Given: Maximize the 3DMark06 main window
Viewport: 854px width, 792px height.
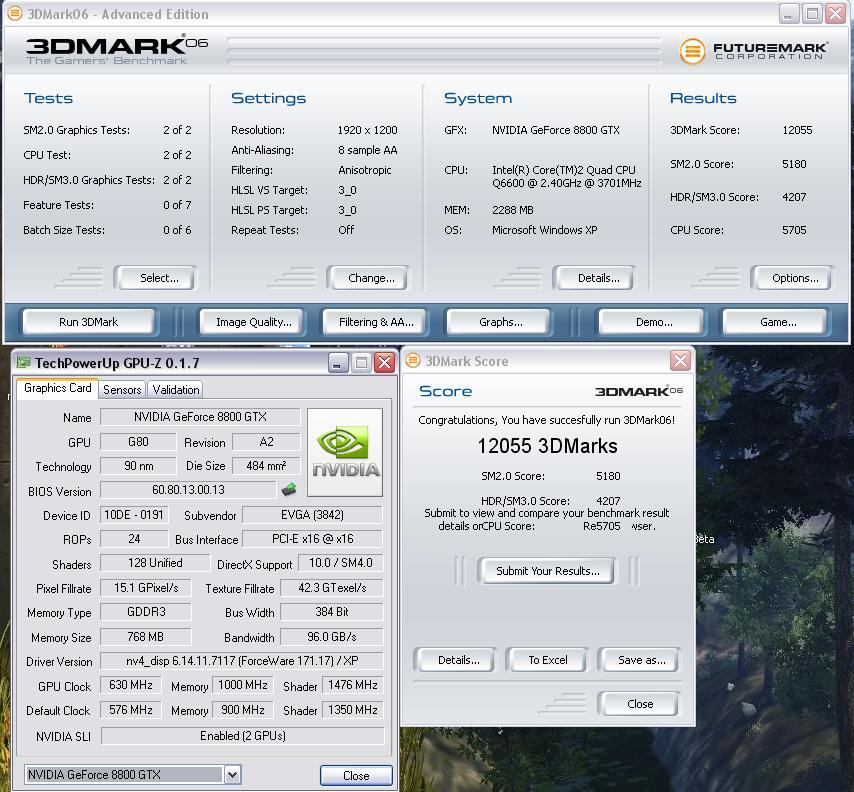Looking at the screenshot, I should (x=812, y=14).
